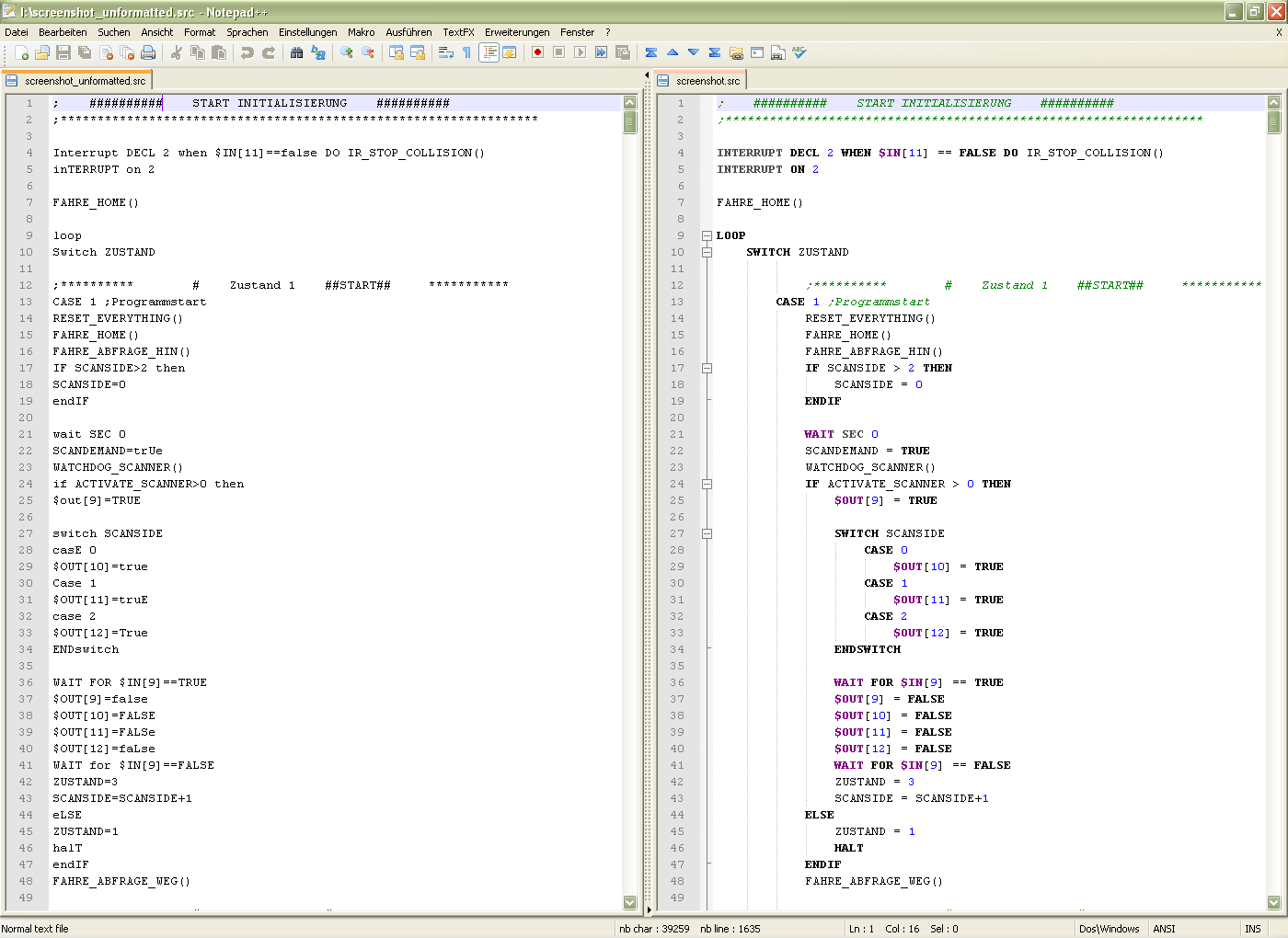Open the Makro menu

tap(362, 32)
